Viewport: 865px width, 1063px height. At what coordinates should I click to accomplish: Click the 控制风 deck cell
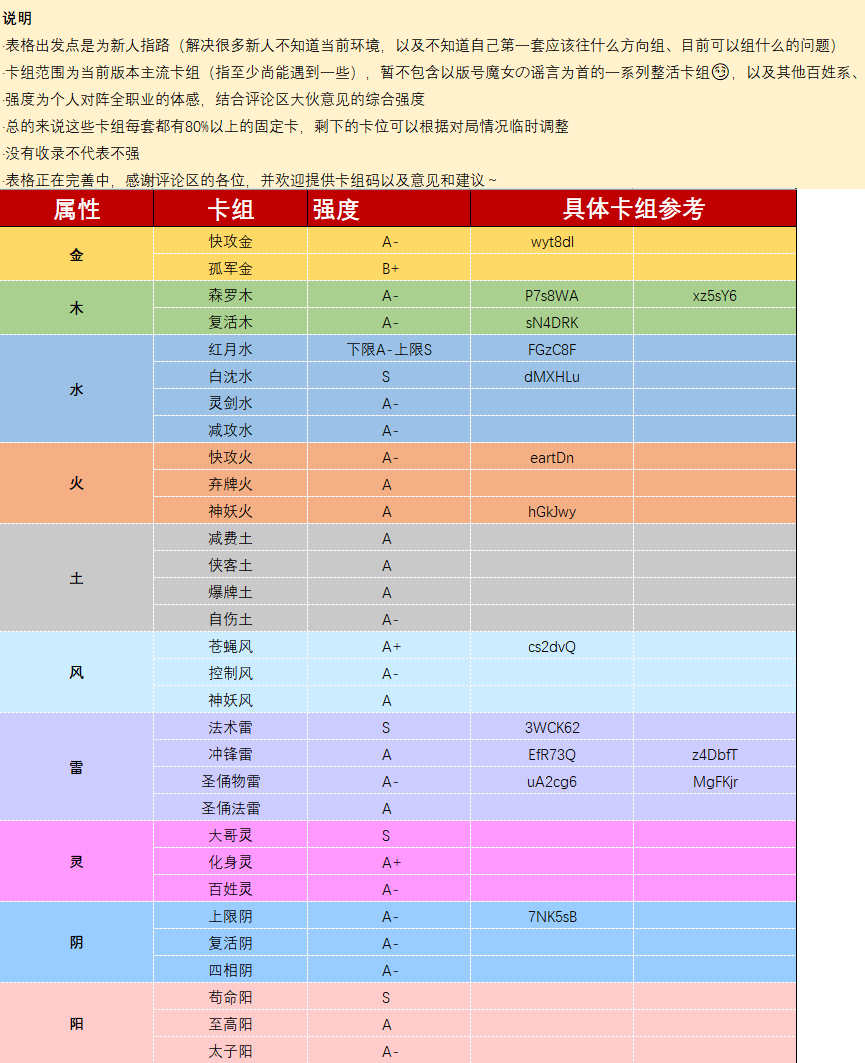click(230, 673)
